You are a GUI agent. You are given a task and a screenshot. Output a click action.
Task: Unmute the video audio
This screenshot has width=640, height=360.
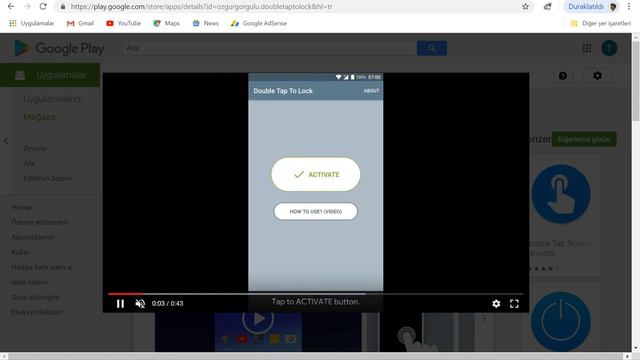click(x=140, y=304)
